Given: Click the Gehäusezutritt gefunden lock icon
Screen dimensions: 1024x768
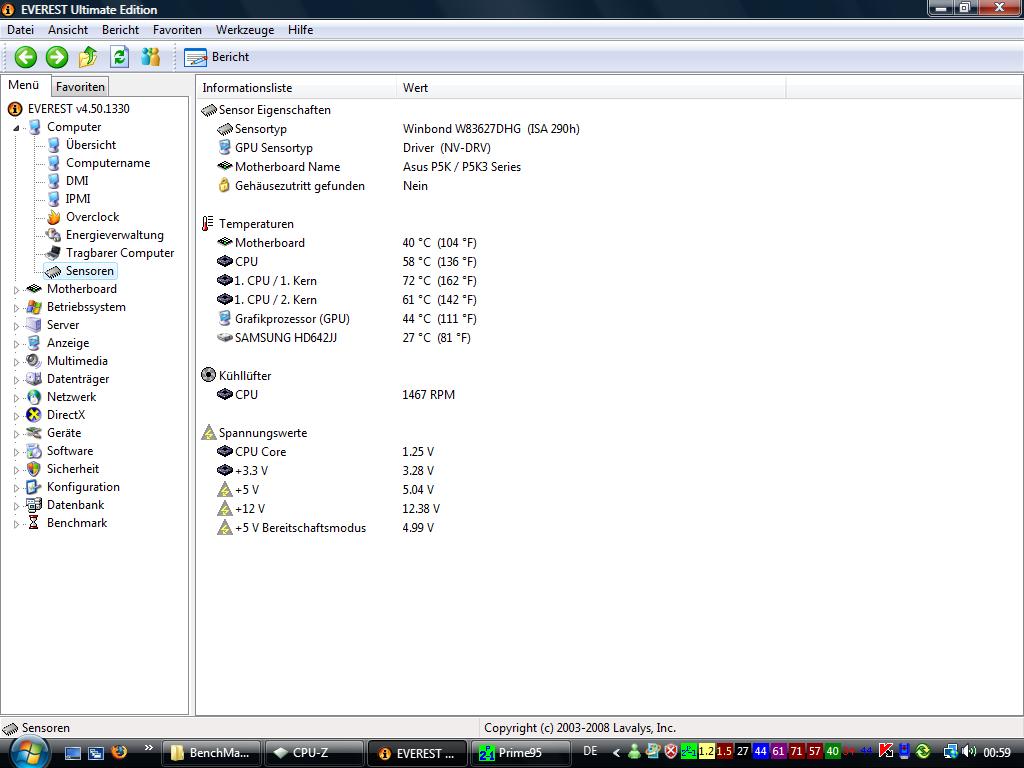Looking at the screenshot, I should 225,186.
